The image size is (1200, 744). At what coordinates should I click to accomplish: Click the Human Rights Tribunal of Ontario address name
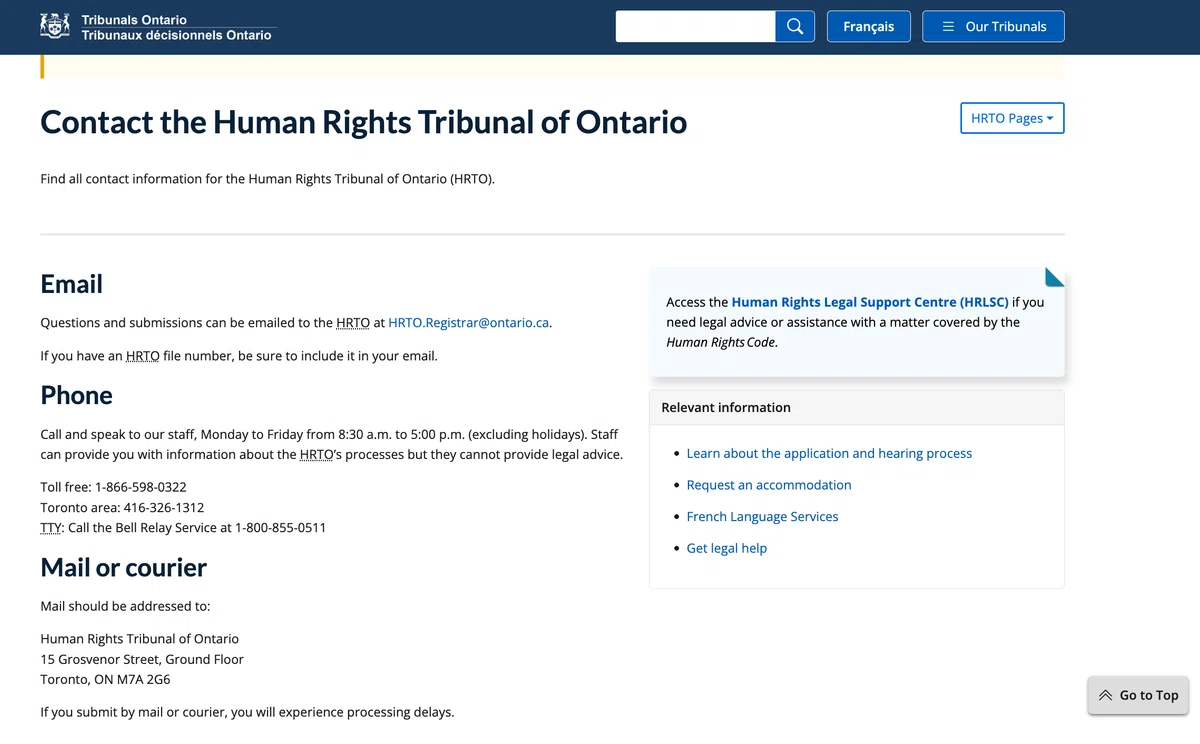[x=140, y=638]
